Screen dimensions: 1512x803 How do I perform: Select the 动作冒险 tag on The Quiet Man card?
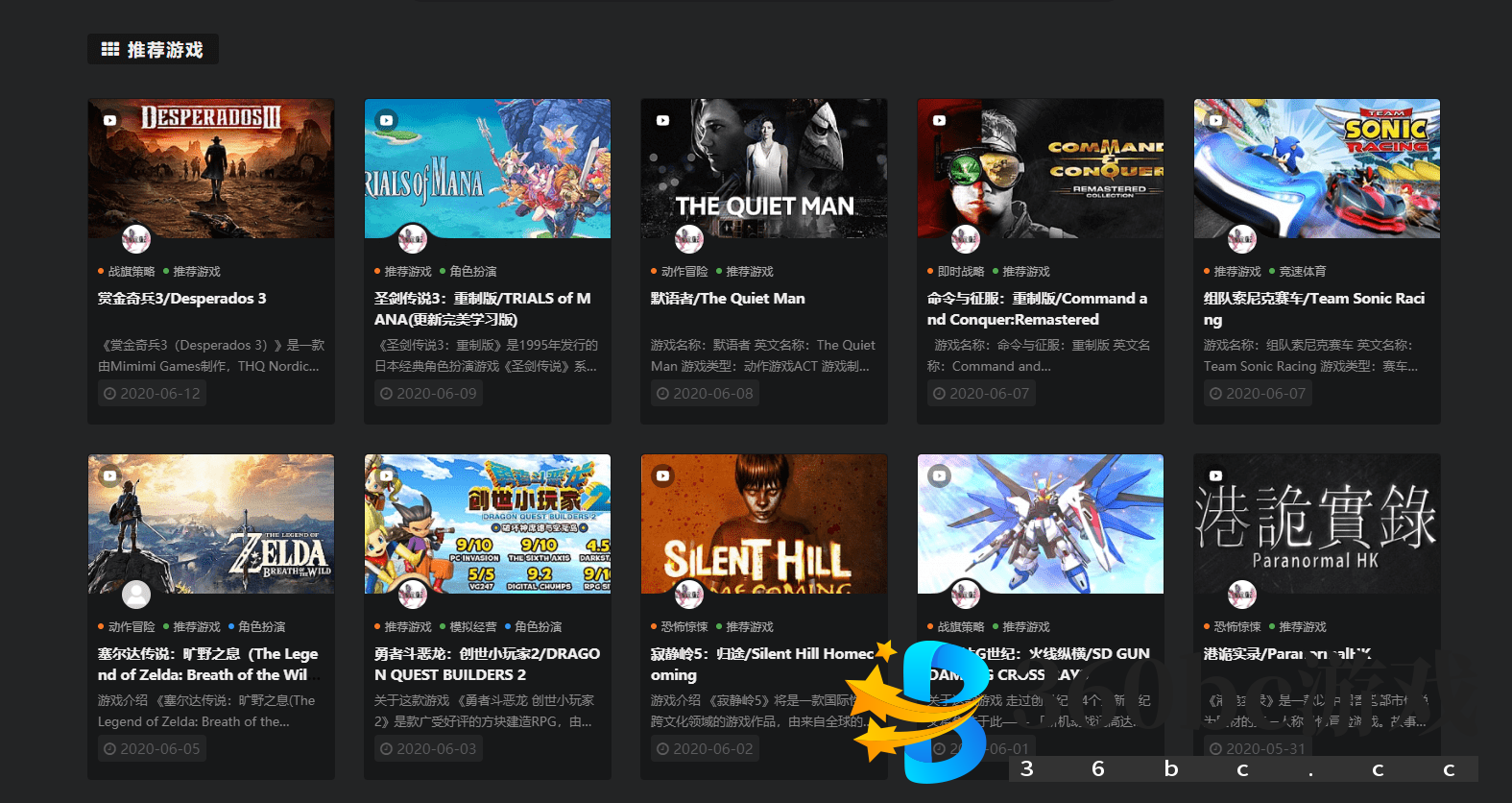(684, 272)
